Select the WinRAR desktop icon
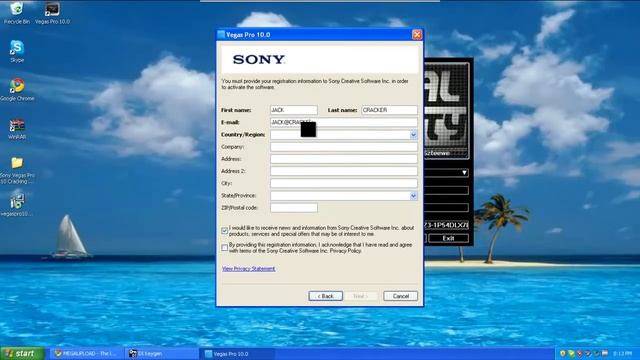The height and width of the screenshot is (360, 640). pos(17,128)
